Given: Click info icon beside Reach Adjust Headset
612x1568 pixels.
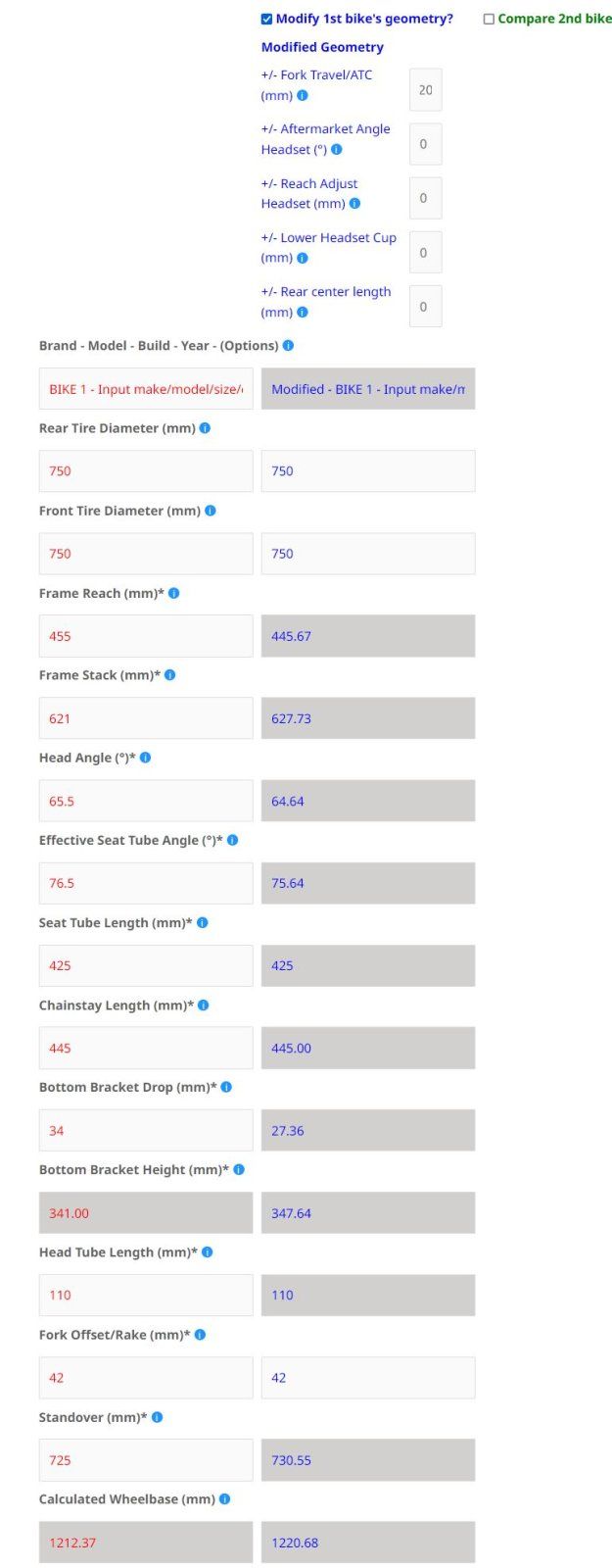Looking at the screenshot, I should pos(354,204).
